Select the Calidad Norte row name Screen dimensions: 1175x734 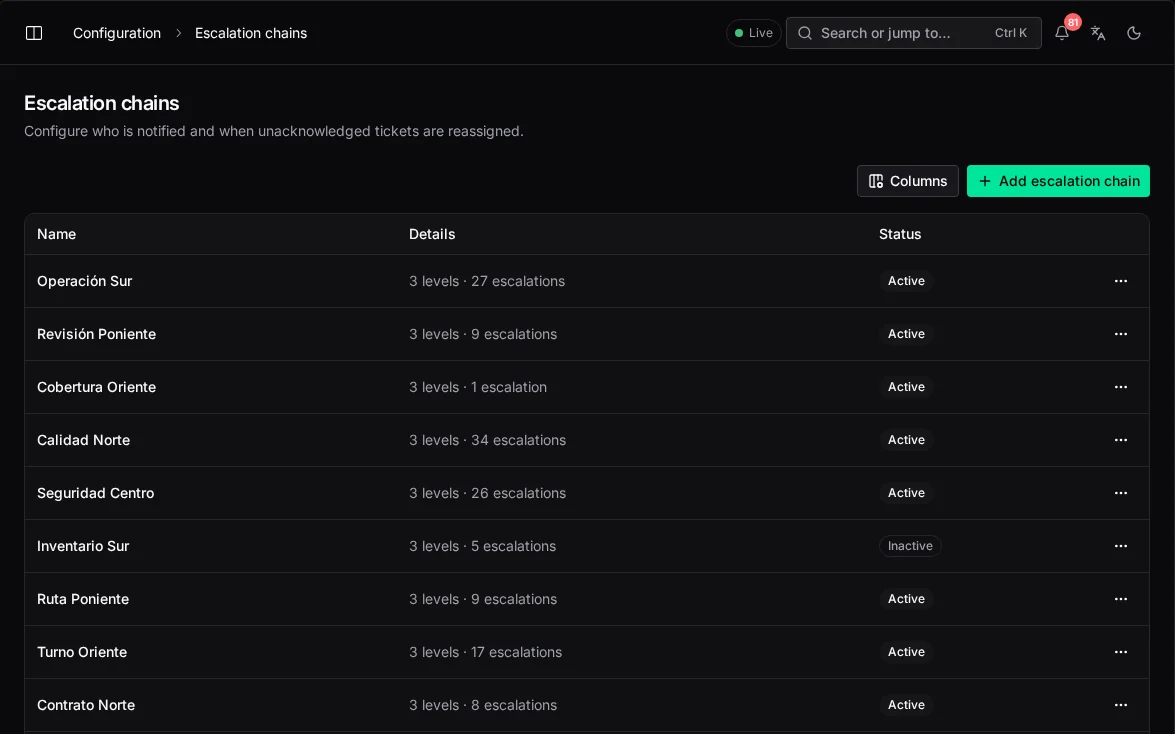pyautogui.click(x=83, y=440)
